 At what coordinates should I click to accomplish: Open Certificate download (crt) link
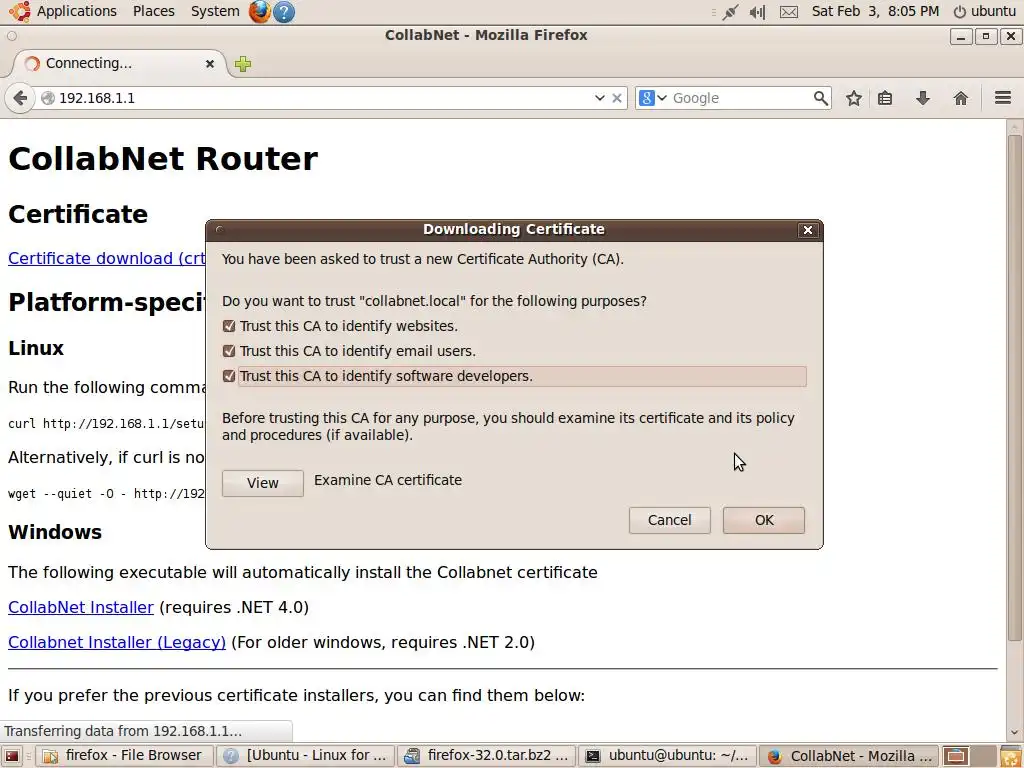[x=107, y=258]
